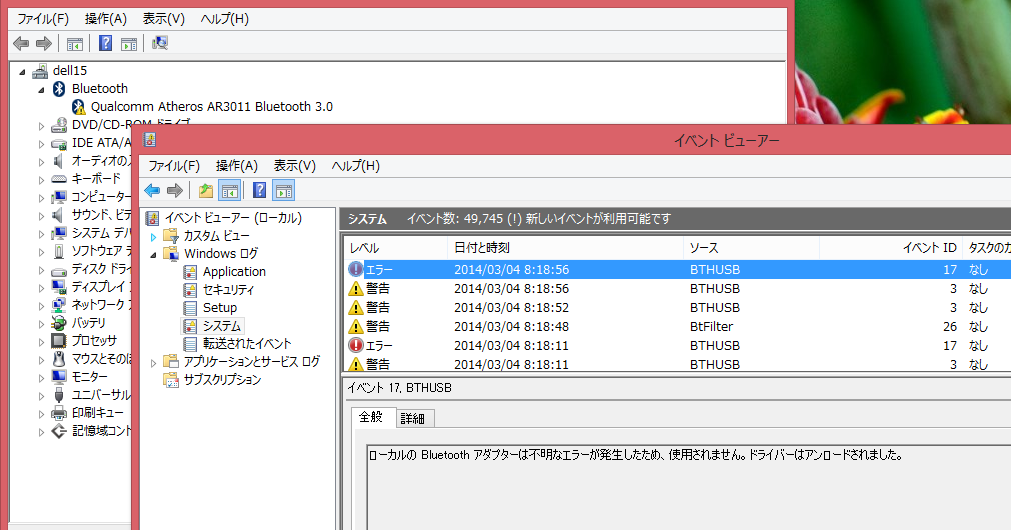The height and width of the screenshot is (530, 1011).
Task: Click Application log icon in tree
Action: (x=190, y=272)
